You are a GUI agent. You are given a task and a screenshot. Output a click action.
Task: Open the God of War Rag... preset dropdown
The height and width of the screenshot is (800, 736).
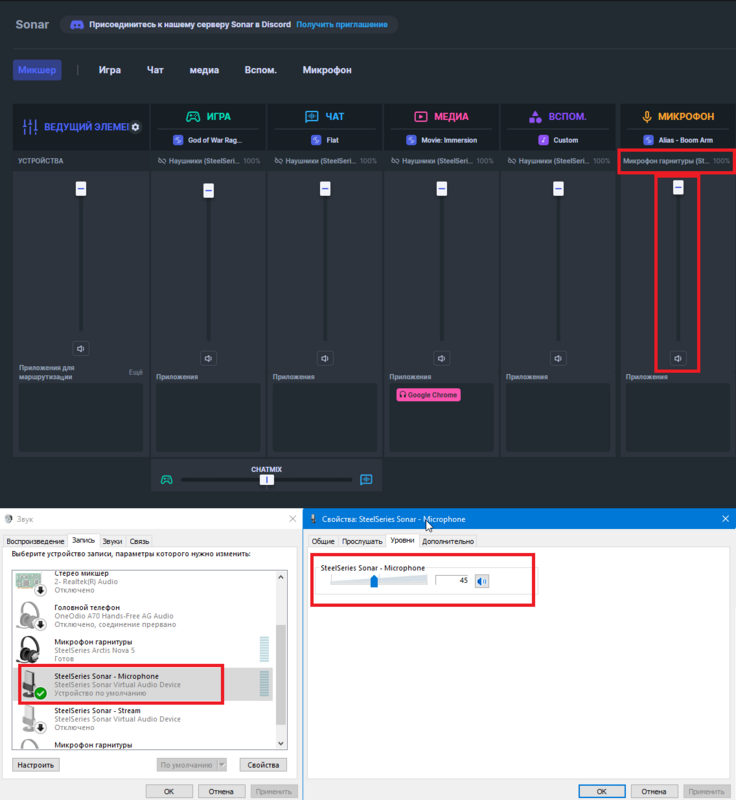coord(208,140)
